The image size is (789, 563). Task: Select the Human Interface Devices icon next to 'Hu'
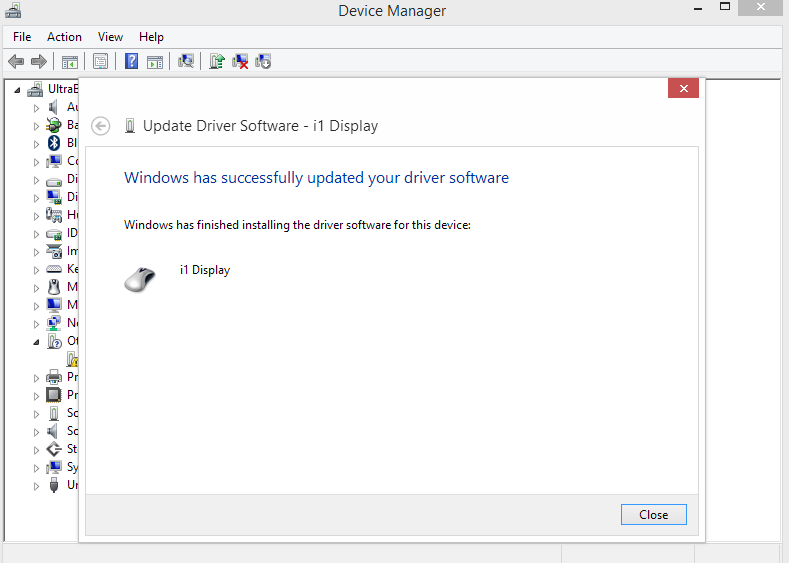click(x=54, y=215)
